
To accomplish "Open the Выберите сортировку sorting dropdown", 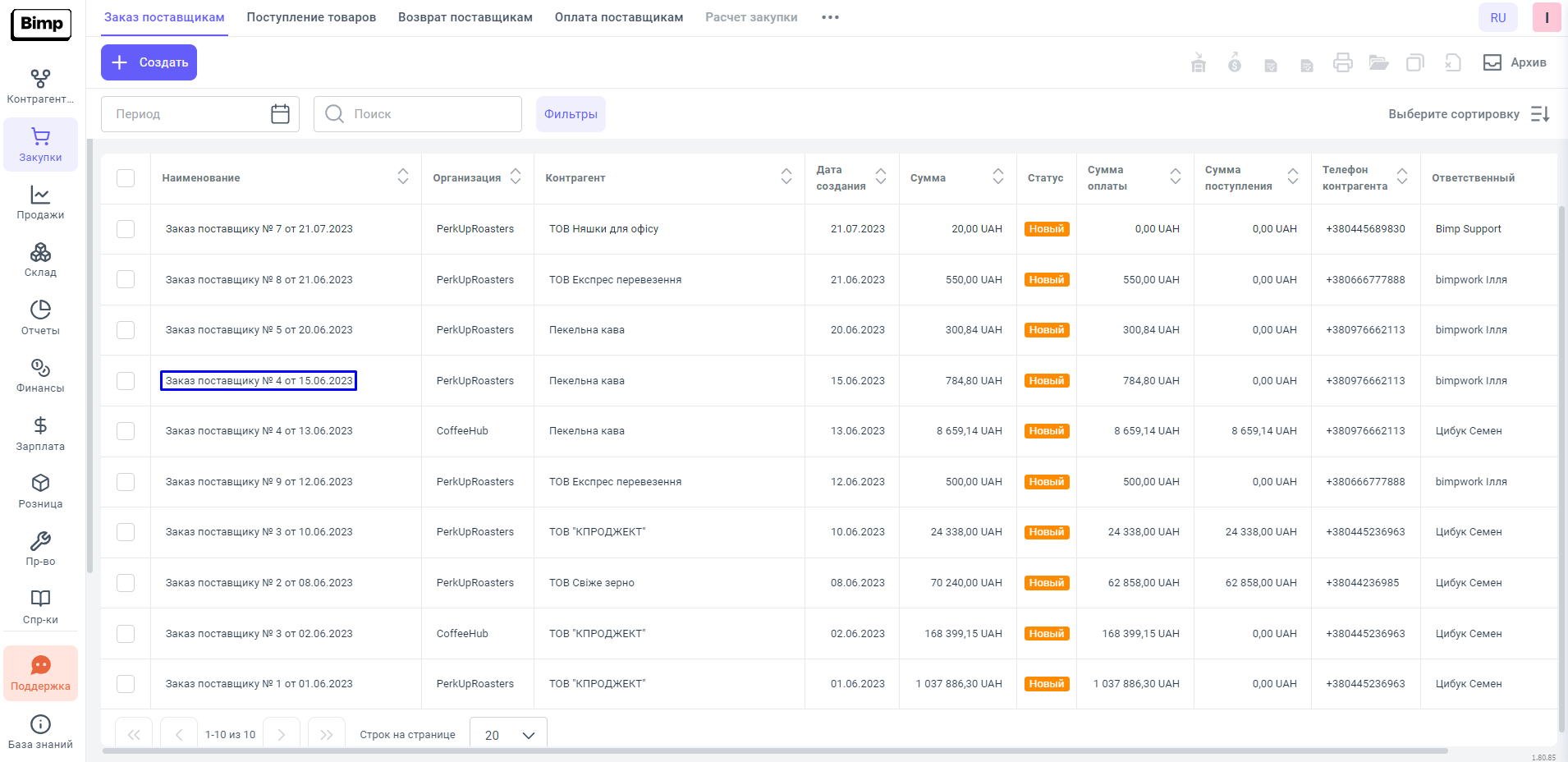I will 1468,114.
